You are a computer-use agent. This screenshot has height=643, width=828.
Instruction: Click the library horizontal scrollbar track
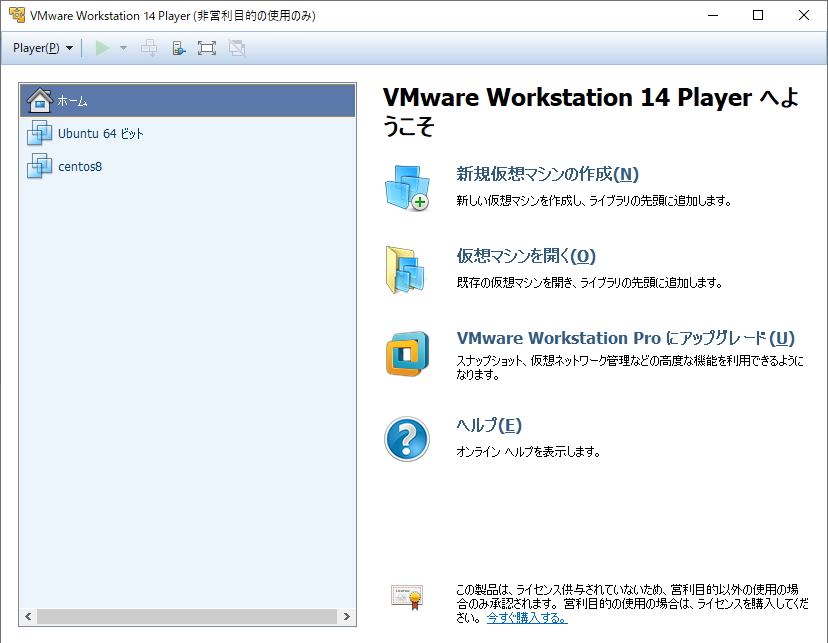[187, 617]
